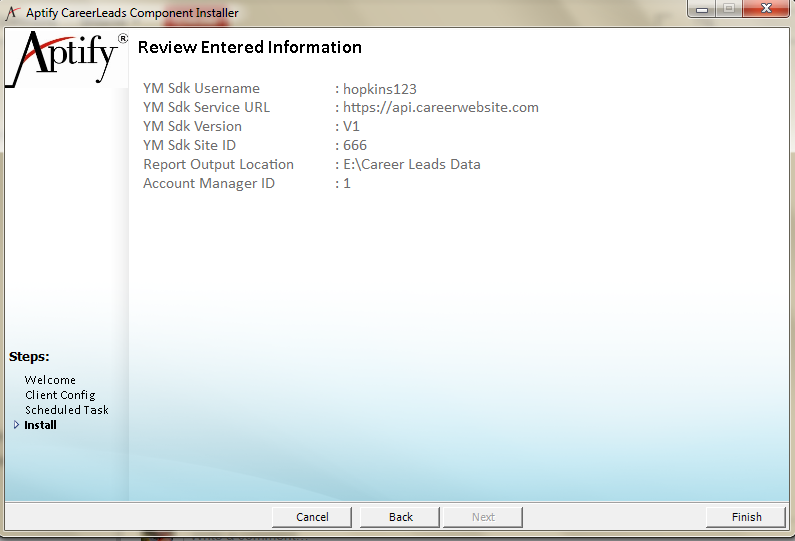
Task: Click the YM Sdk Version label
Action: (x=193, y=126)
